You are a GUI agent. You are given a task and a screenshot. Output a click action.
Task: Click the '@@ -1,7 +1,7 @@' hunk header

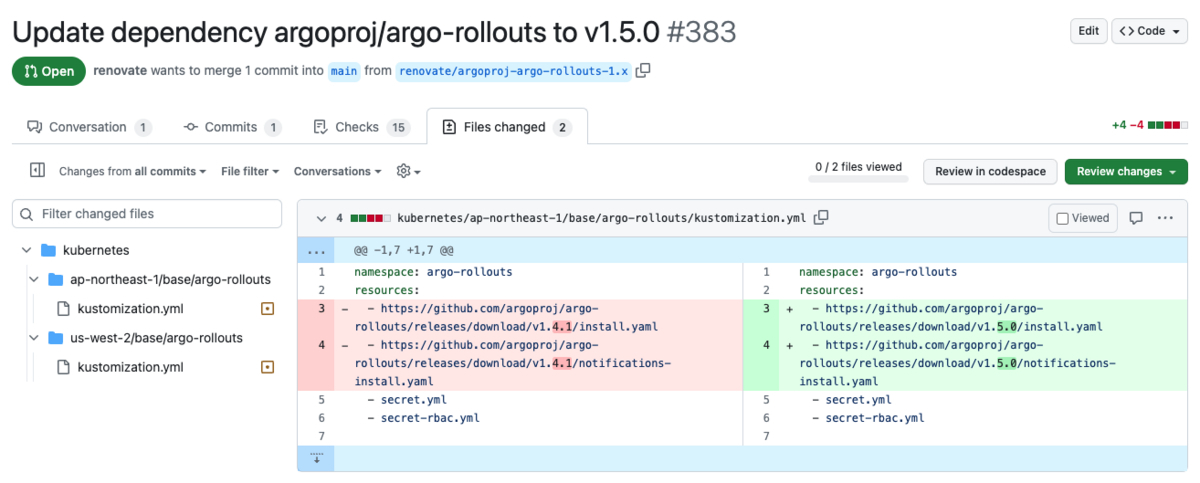(404, 251)
